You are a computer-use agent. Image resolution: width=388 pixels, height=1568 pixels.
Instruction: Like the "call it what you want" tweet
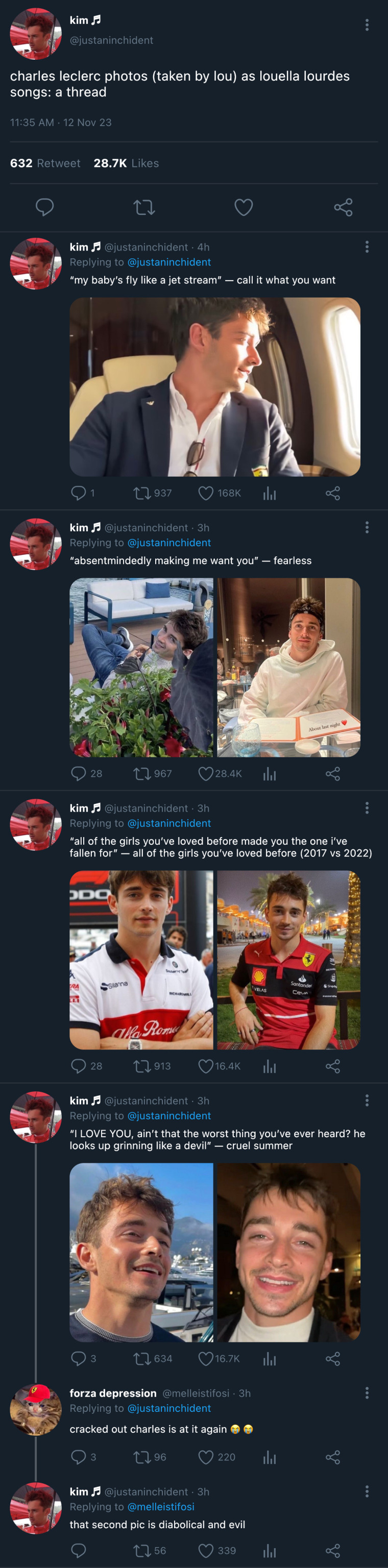click(206, 493)
